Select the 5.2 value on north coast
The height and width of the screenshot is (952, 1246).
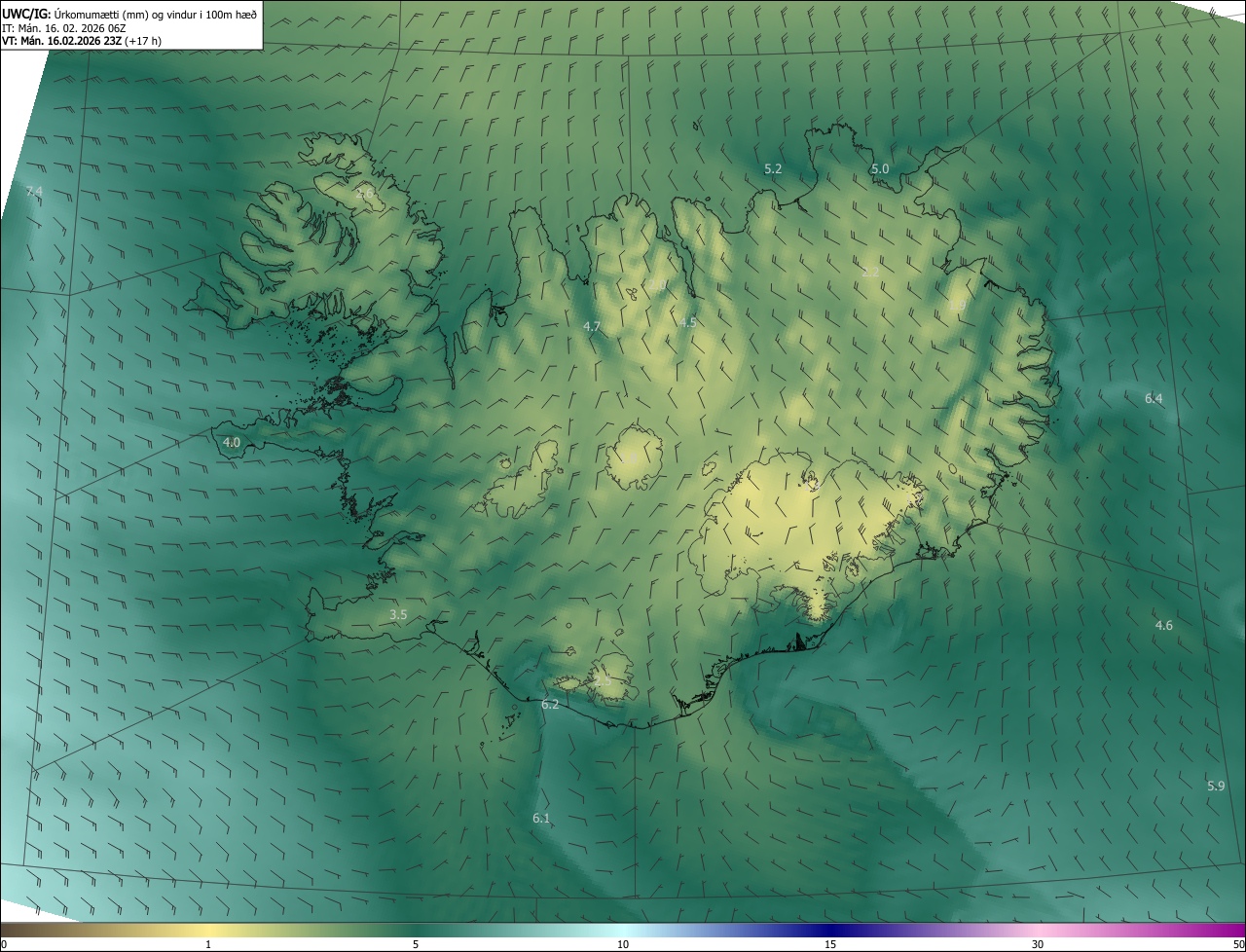coord(773,168)
